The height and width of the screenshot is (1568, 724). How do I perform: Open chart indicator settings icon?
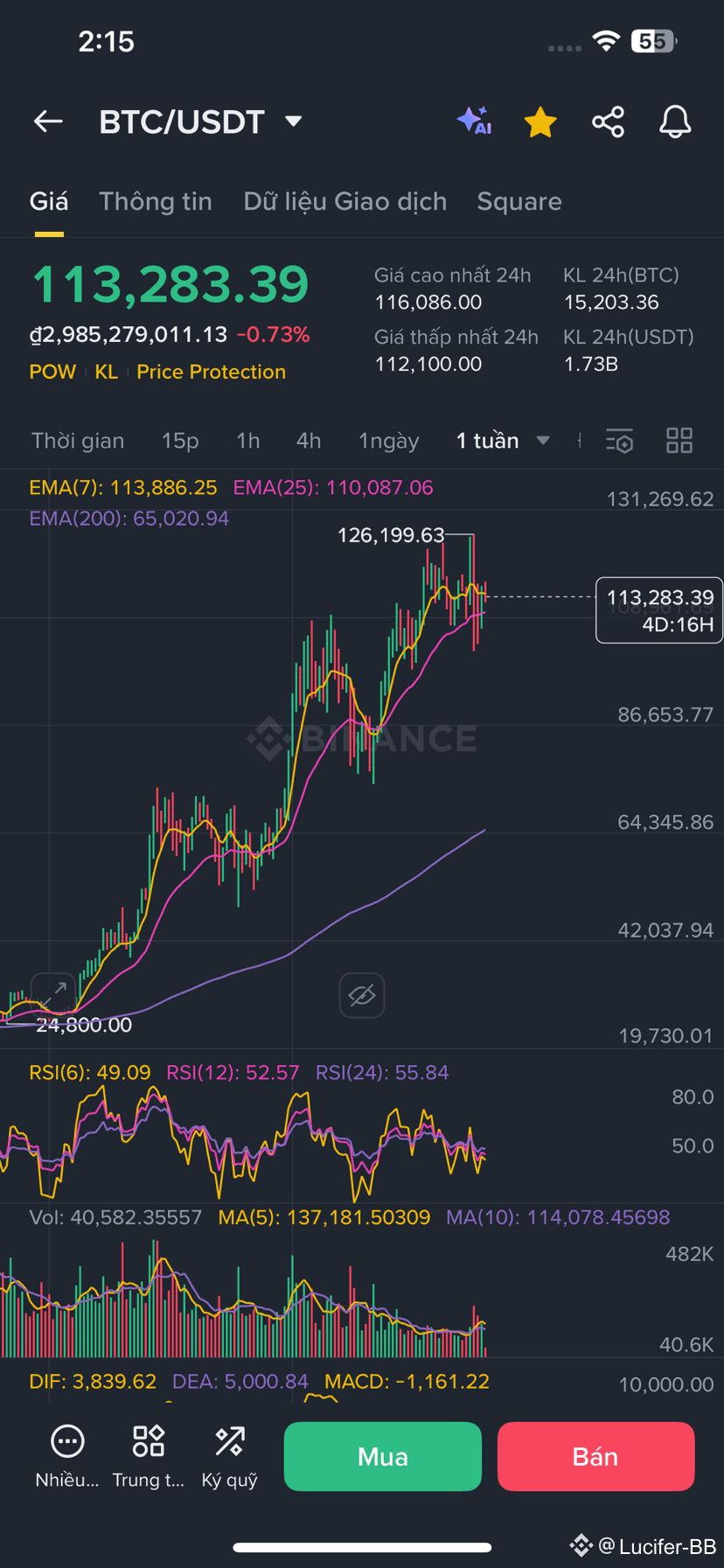pyautogui.click(x=619, y=441)
